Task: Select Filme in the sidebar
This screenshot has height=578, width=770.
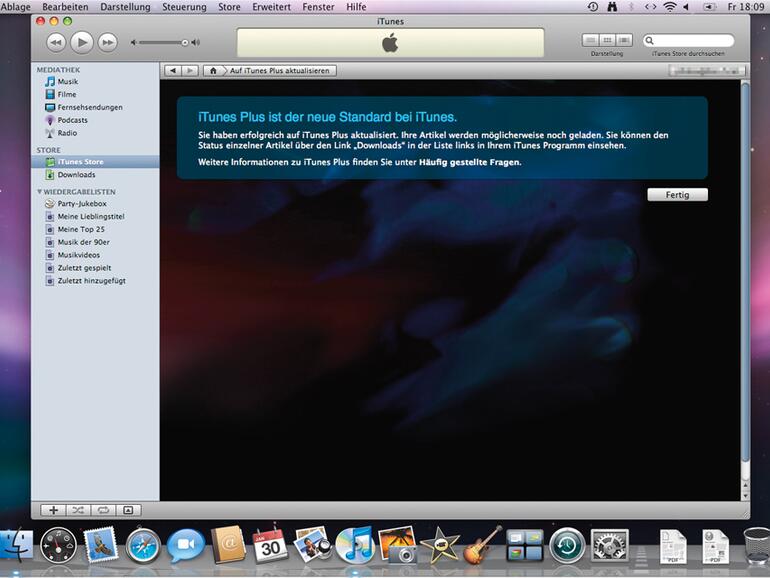Action: (x=67, y=94)
